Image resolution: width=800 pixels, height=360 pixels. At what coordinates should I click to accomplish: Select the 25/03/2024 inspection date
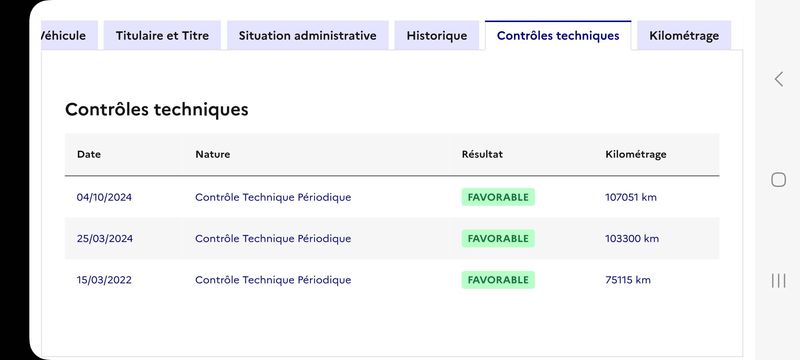(x=105, y=239)
